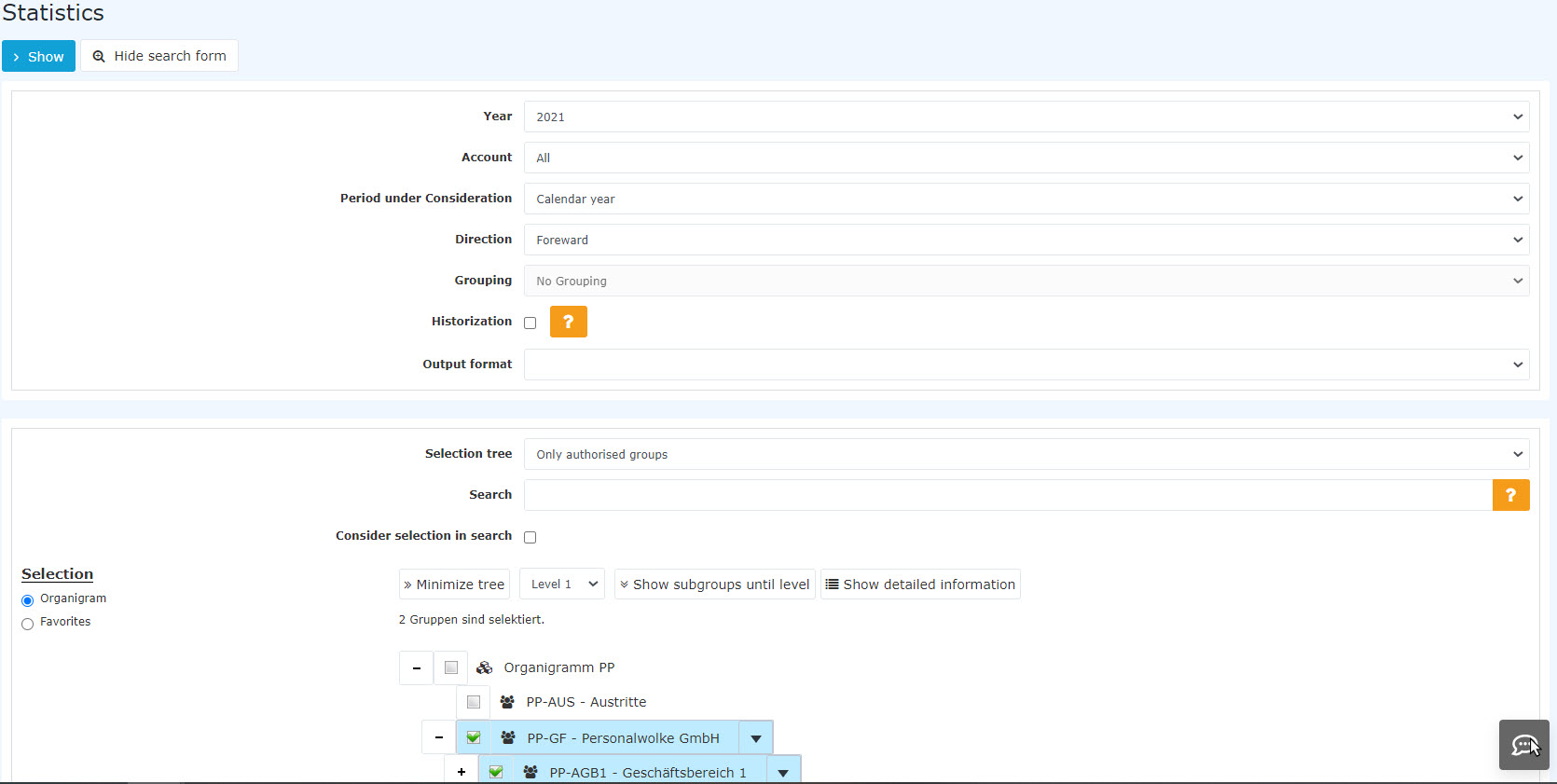1557x784 pixels.
Task: Open the Year dropdown showing 2021
Action: point(1027,117)
